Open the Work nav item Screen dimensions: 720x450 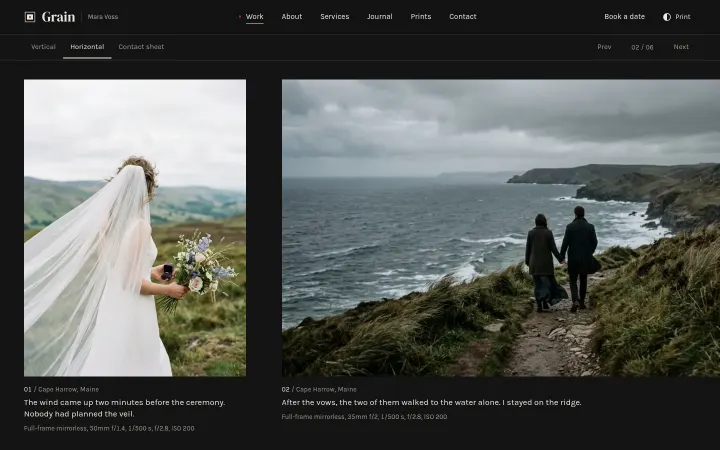click(254, 17)
